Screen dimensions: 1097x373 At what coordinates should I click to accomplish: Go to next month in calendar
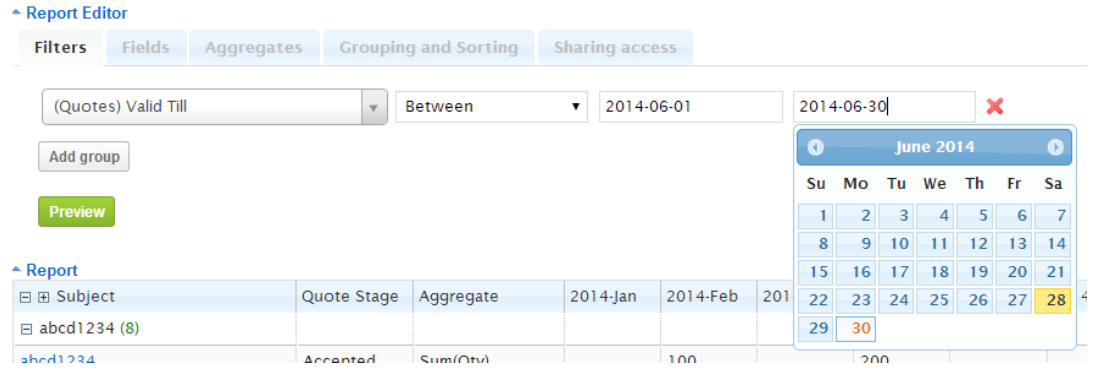1055,147
